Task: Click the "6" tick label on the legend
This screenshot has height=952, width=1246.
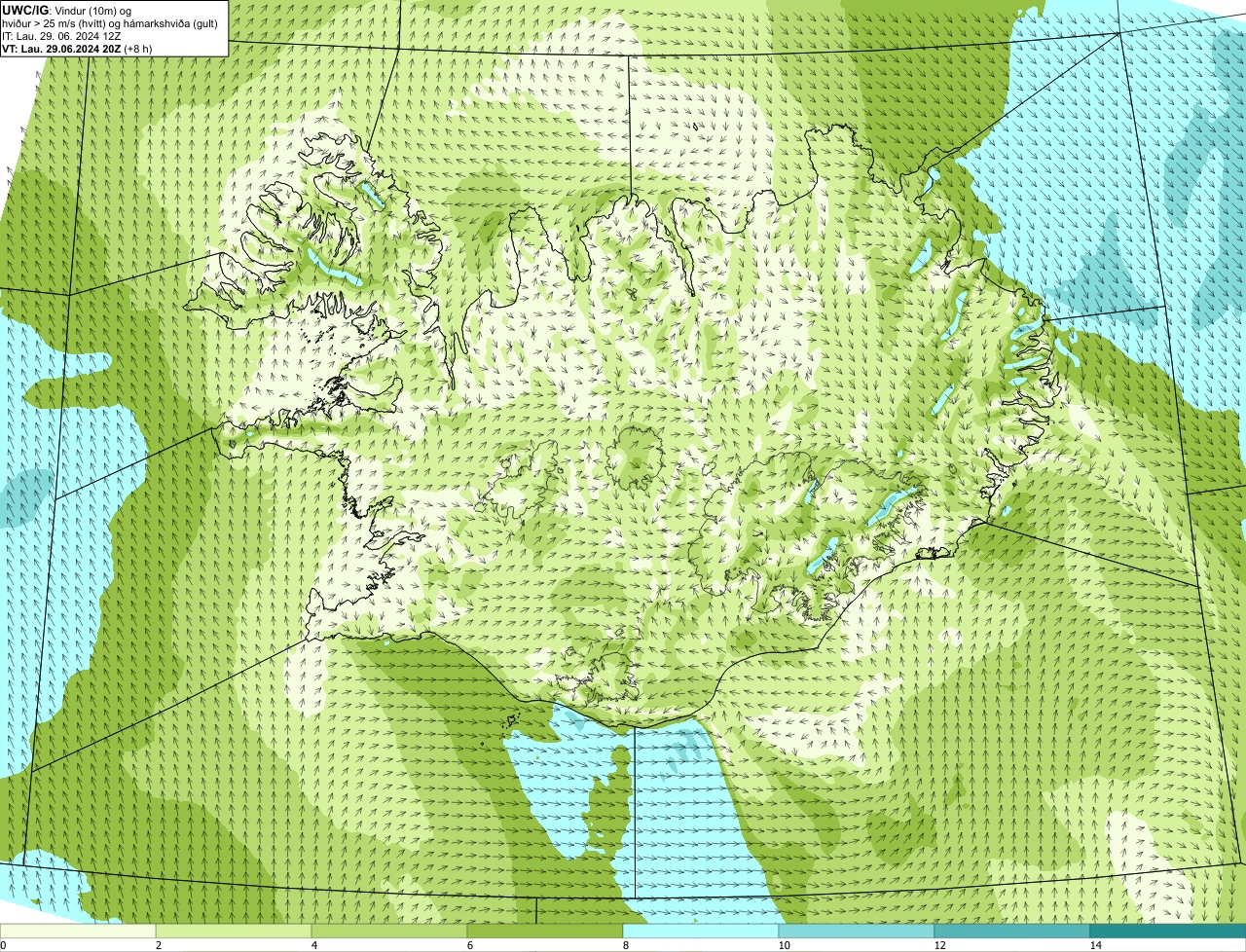Action: (469, 945)
